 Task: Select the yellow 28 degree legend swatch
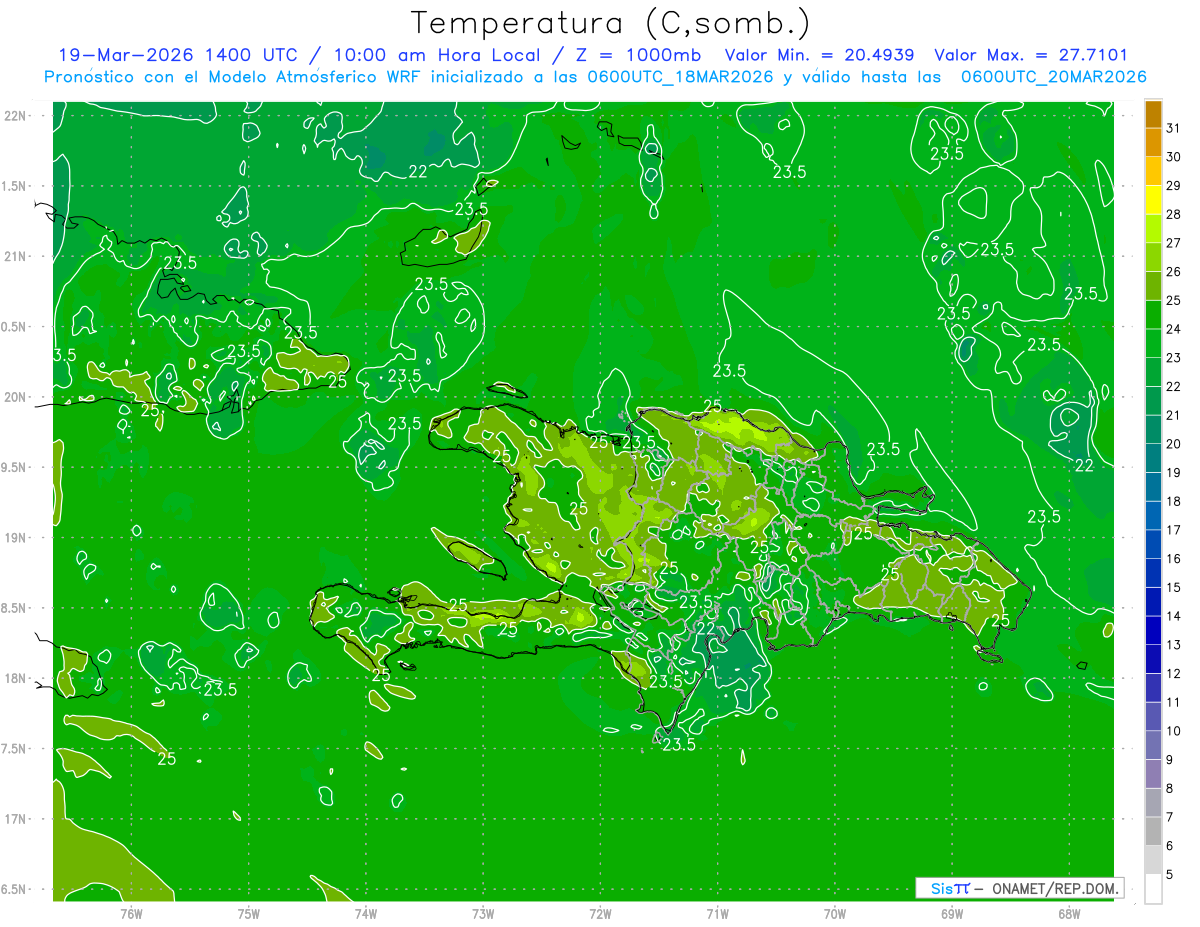click(x=1153, y=200)
